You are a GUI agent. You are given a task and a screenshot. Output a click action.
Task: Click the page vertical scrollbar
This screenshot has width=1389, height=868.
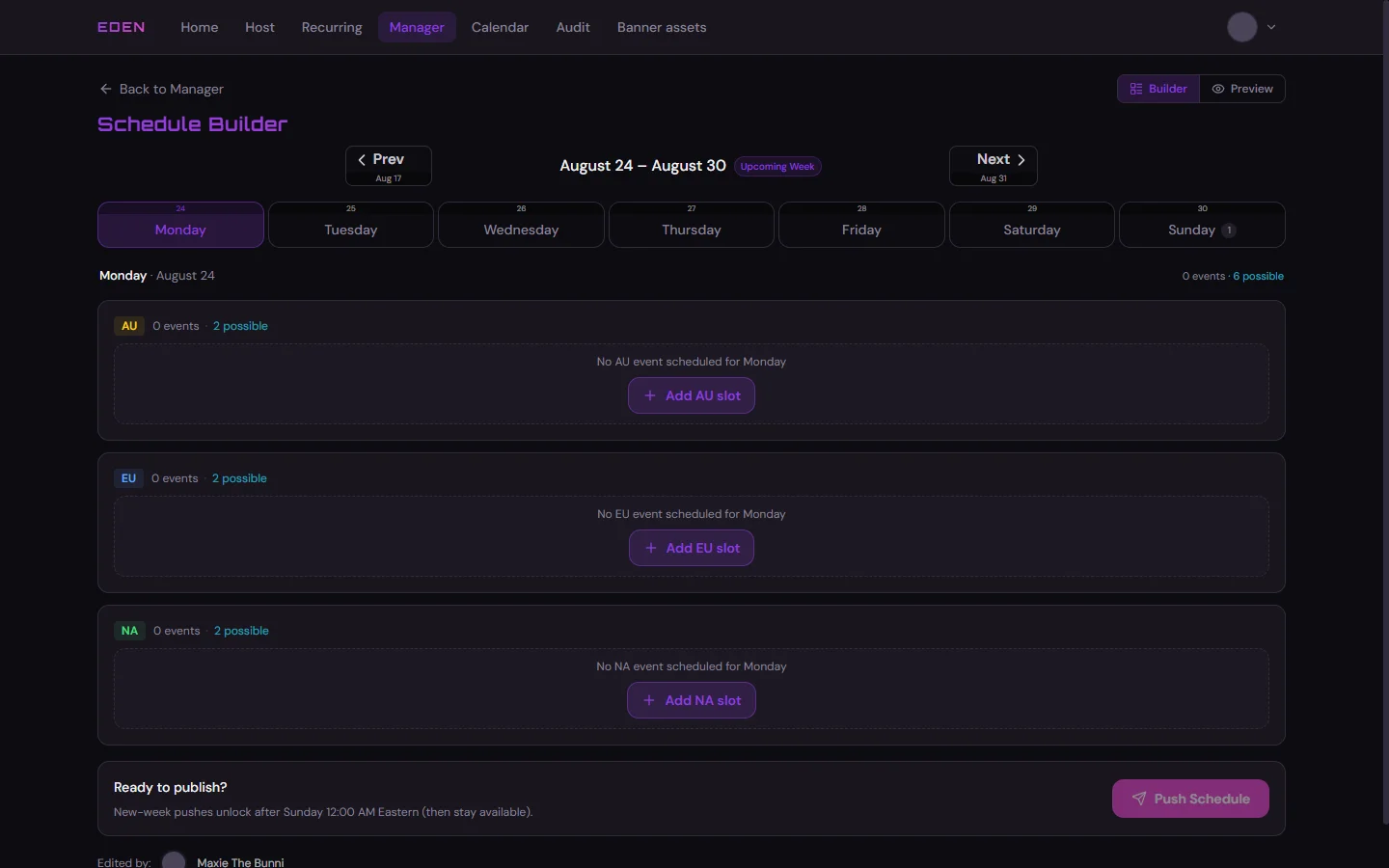(x=1385, y=413)
